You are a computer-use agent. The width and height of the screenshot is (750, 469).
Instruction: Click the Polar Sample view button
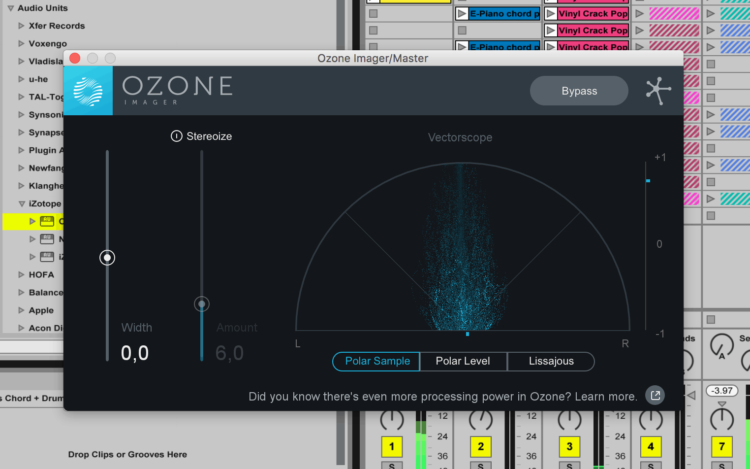377,361
